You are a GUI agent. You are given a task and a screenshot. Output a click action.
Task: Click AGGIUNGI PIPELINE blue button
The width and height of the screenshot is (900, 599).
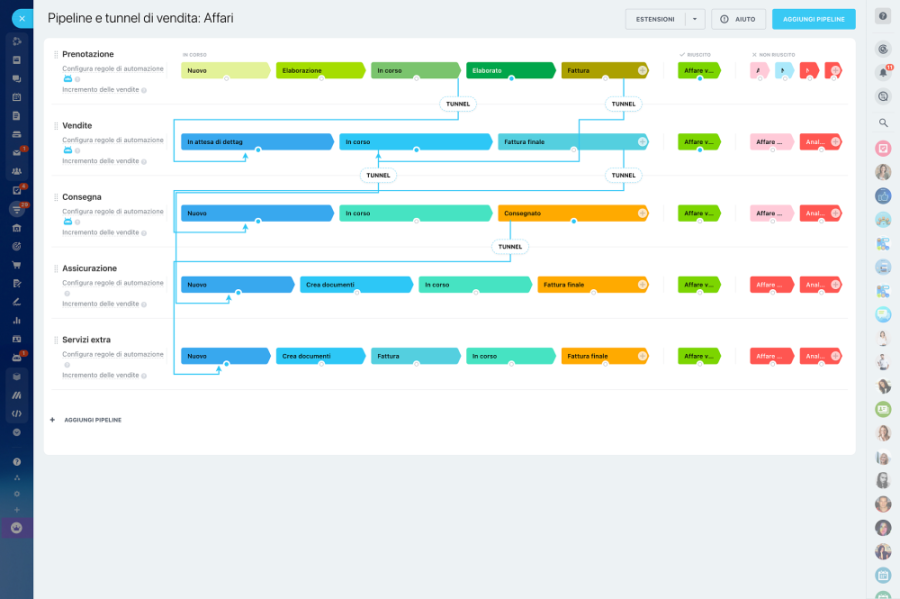(x=813, y=19)
